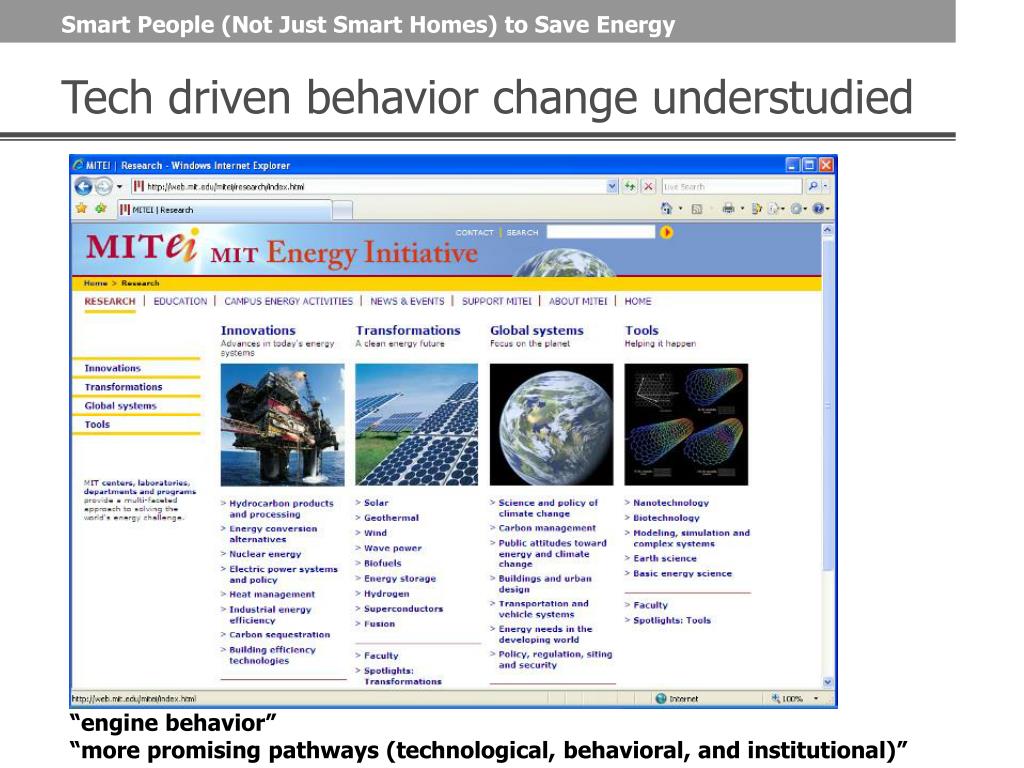Screen dimensions: 1024x768
Task: Open a new blank browser tab
Action: click(343, 210)
